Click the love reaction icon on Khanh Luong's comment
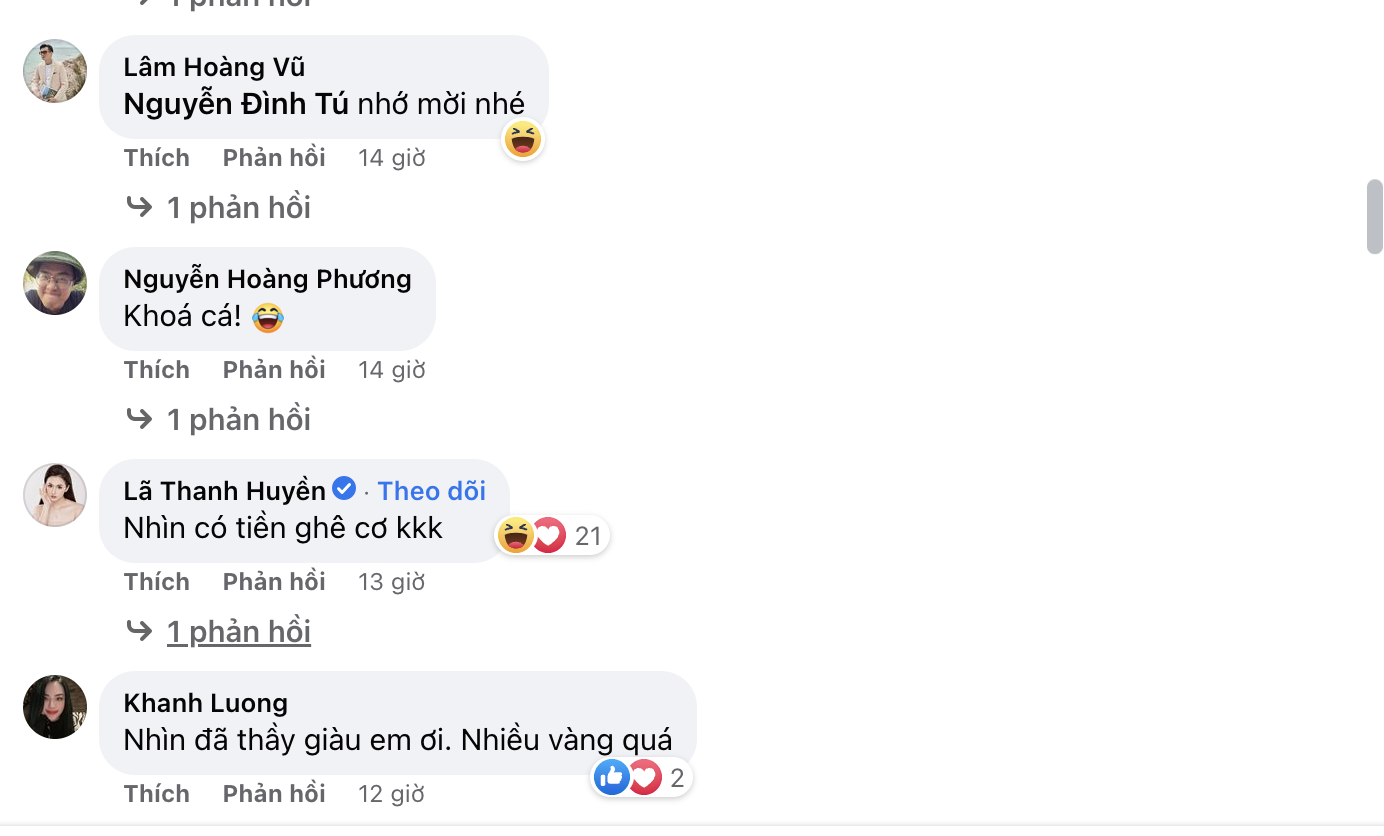The width and height of the screenshot is (1384, 836). click(x=644, y=776)
